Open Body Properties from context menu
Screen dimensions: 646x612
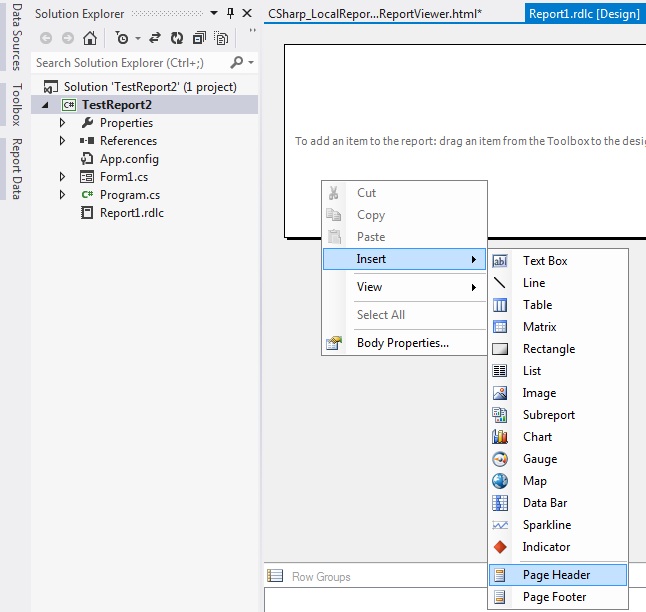click(x=402, y=343)
